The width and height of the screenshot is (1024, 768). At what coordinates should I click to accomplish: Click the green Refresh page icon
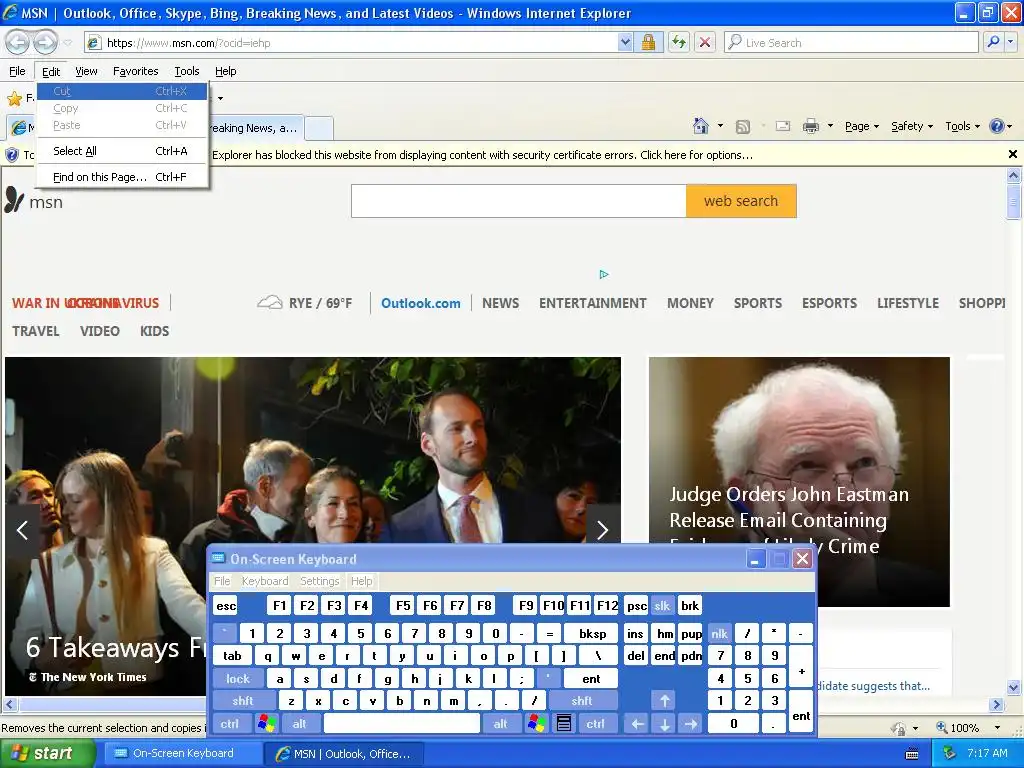pyautogui.click(x=679, y=42)
